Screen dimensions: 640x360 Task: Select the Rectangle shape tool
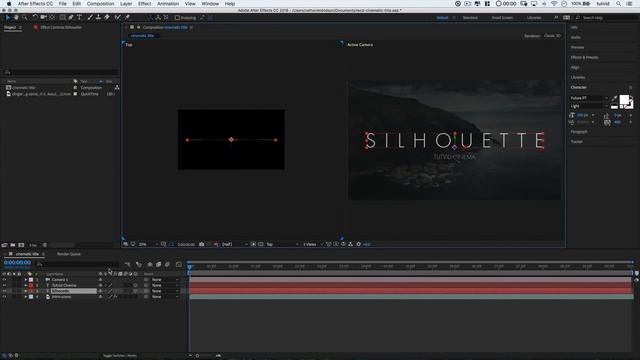pos(62,18)
